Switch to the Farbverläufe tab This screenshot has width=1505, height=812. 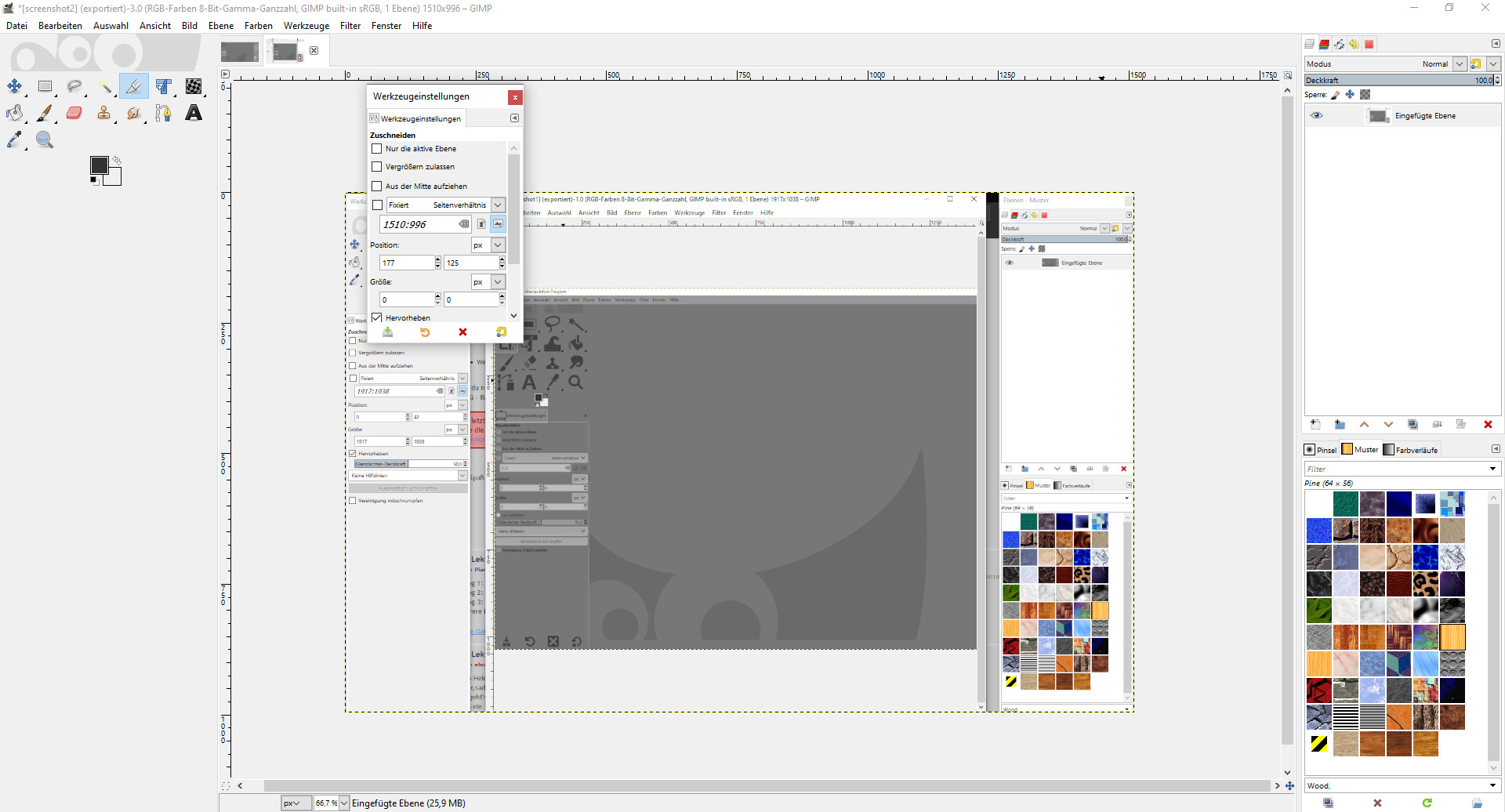point(1410,450)
